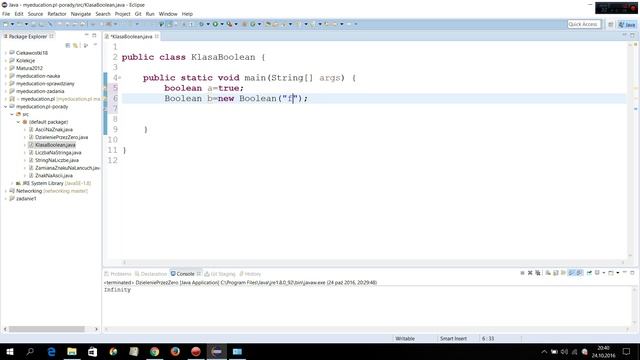Open the File menu
Image resolution: width=640 pixels, height=360 pixels.
coord(6,14)
